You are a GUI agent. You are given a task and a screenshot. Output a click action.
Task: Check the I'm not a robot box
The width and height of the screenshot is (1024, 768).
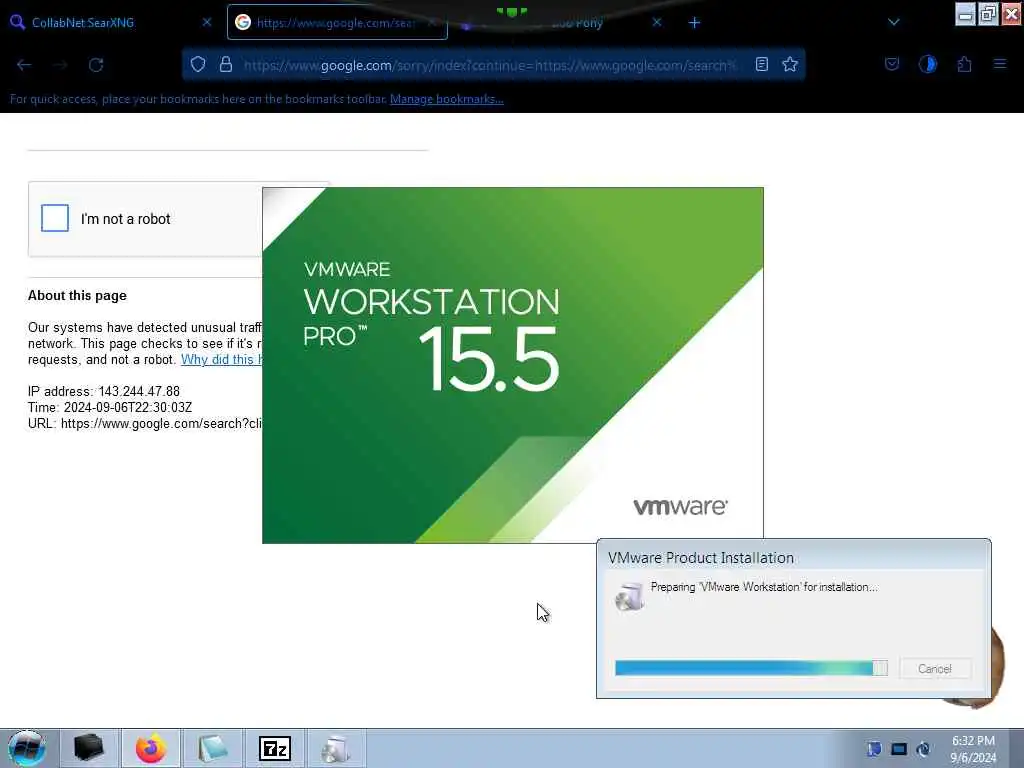point(55,218)
